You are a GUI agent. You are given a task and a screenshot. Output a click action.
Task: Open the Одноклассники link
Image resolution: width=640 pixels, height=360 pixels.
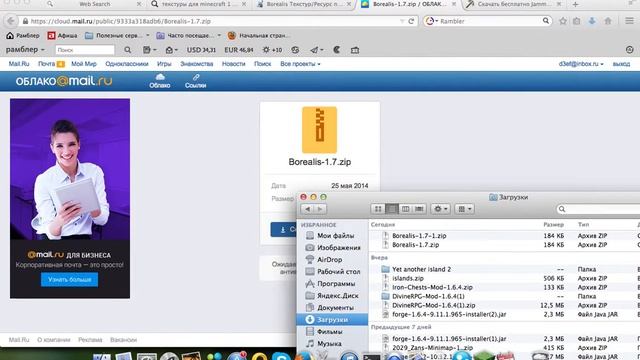[x=127, y=64]
